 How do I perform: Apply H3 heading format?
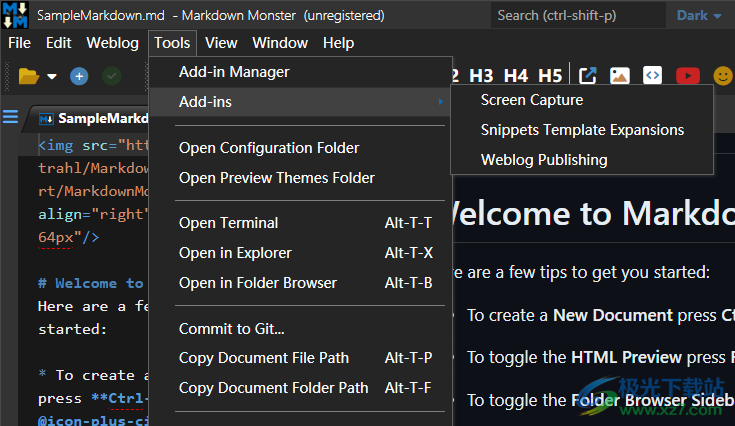coord(481,75)
